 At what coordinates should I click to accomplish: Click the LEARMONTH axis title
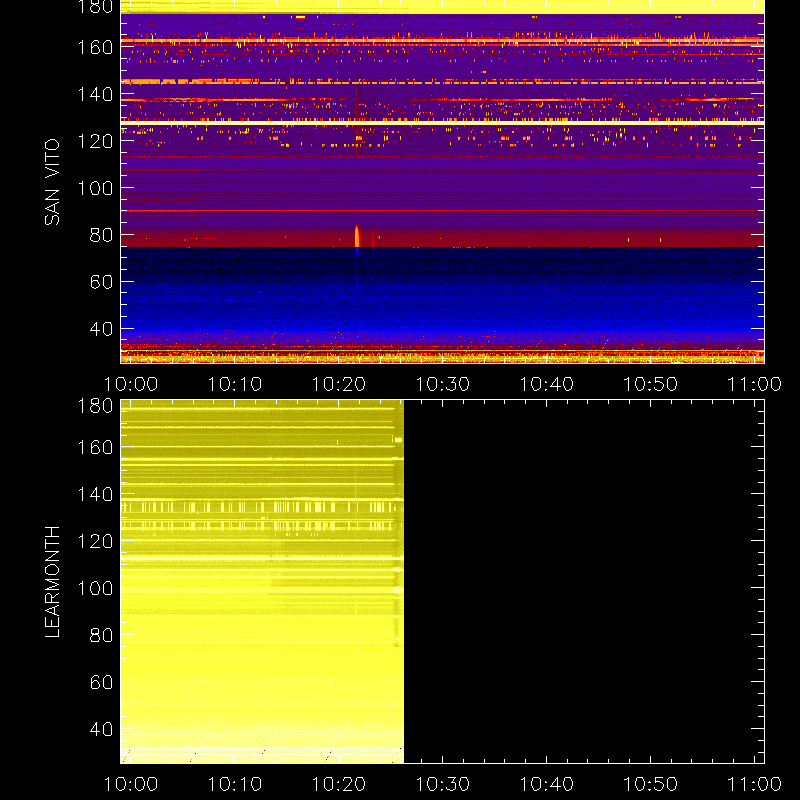point(52,582)
